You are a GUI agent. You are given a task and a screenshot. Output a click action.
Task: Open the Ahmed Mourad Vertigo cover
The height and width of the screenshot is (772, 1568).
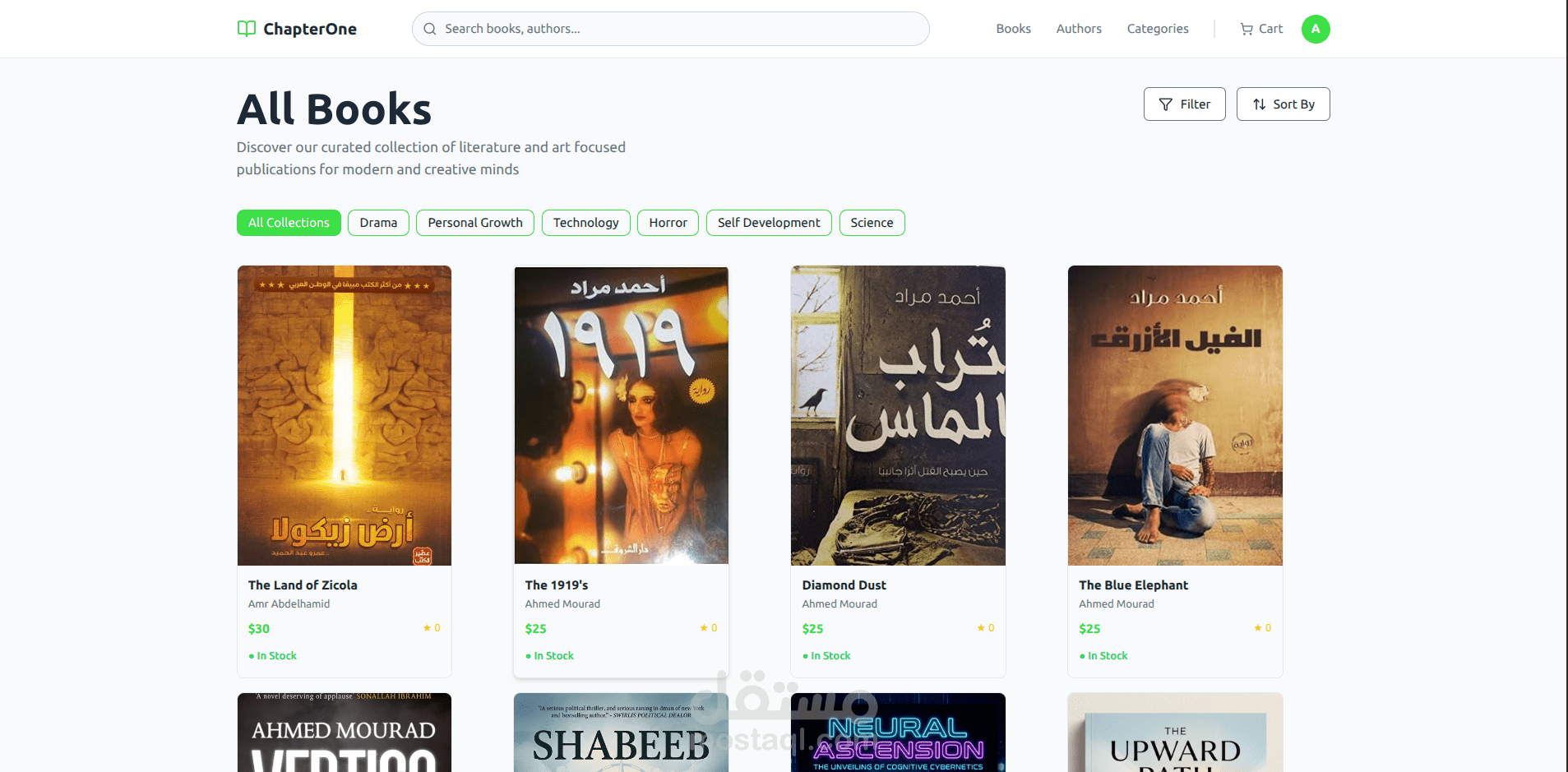coord(345,733)
